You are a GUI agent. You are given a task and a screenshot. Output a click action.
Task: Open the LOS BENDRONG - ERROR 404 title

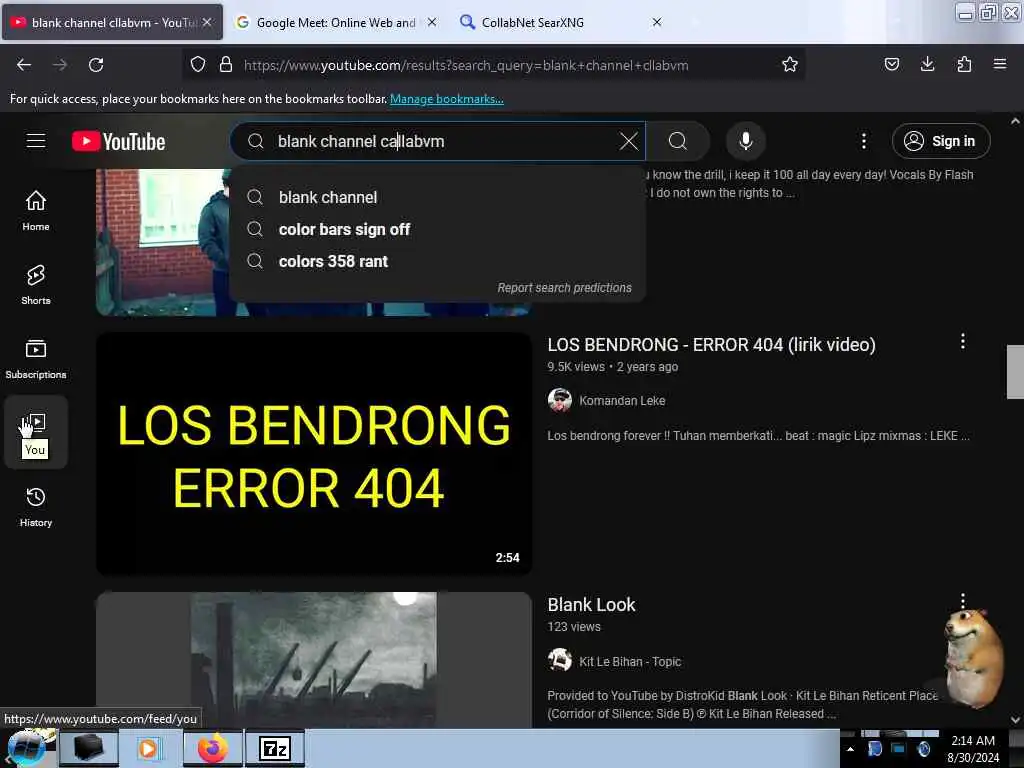click(x=711, y=345)
